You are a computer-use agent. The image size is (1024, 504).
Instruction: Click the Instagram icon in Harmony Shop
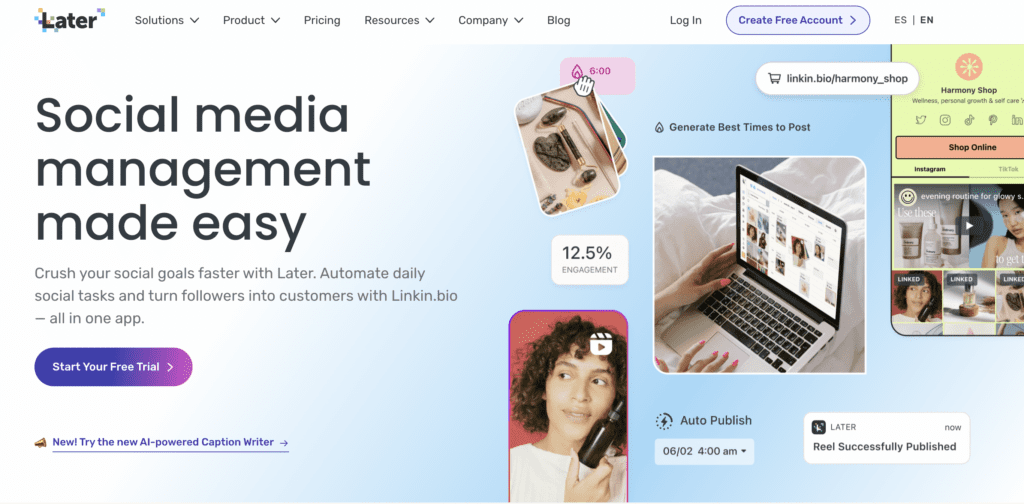pyautogui.click(x=945, y=120)
